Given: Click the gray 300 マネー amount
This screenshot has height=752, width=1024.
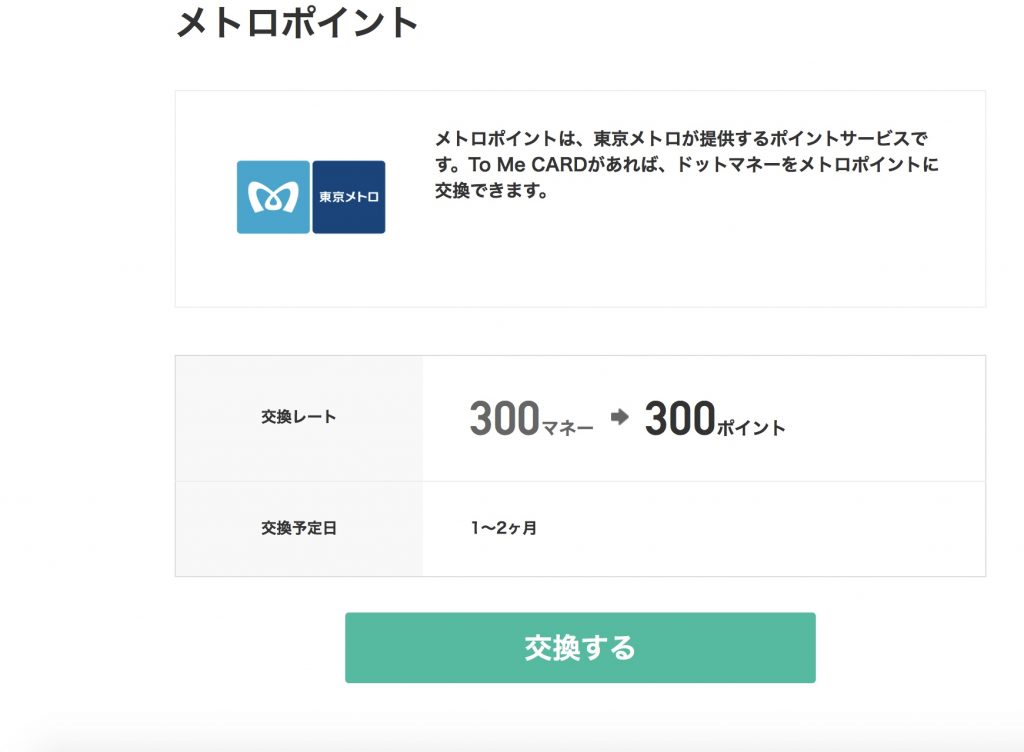Looking at the screenshot, I should point(532,418).
